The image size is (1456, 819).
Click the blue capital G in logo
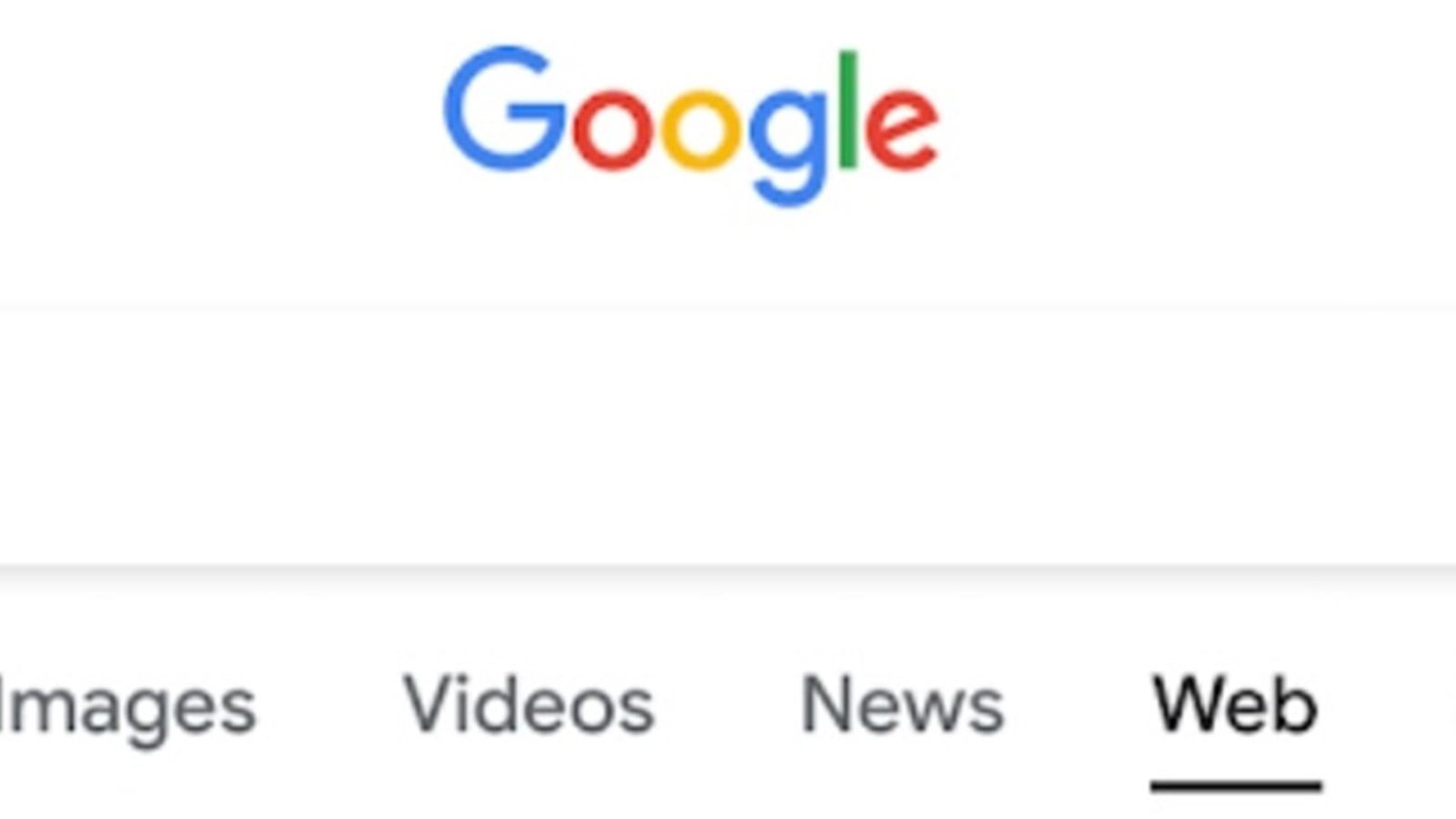[505, 108]
